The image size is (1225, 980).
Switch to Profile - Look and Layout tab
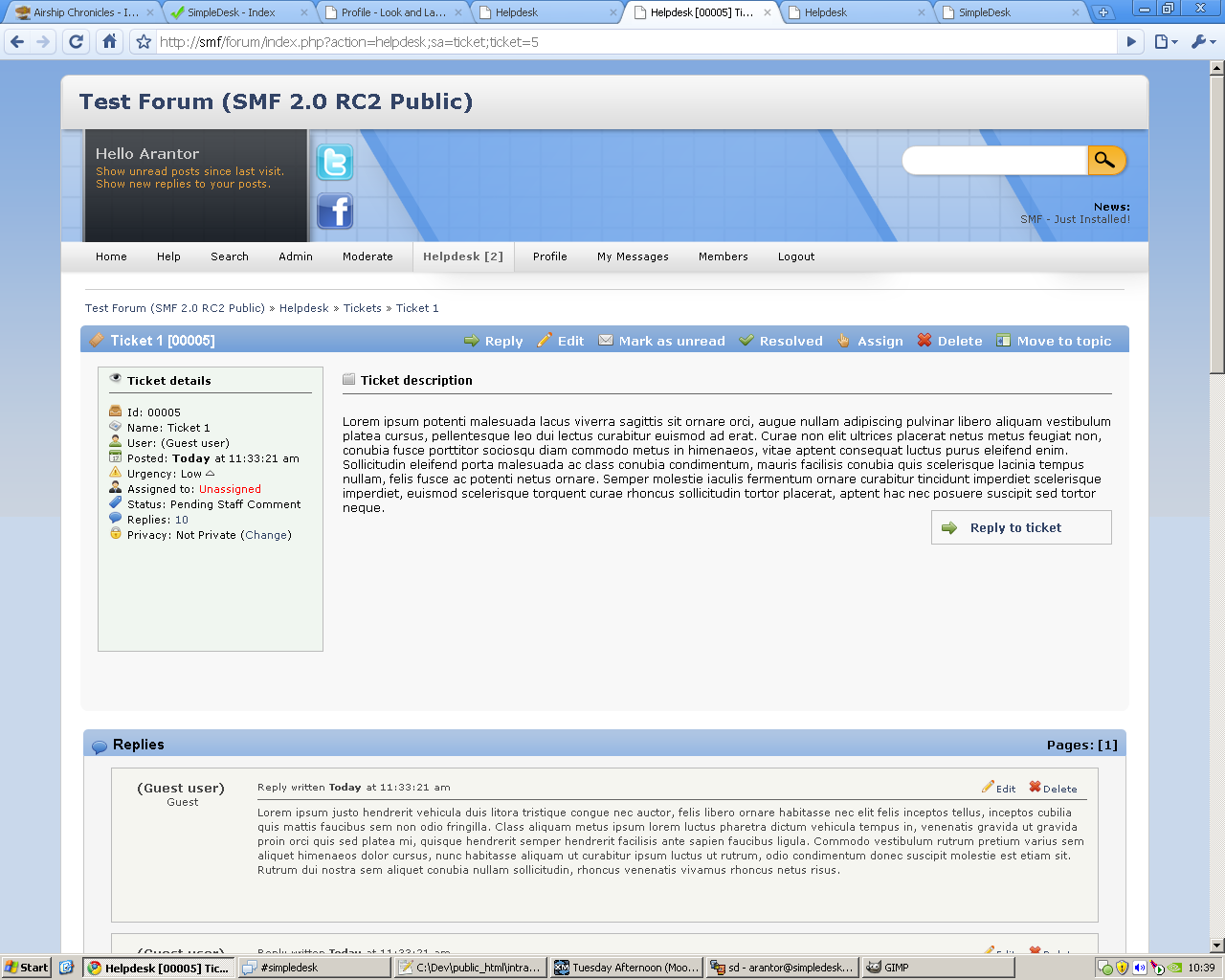393,12
